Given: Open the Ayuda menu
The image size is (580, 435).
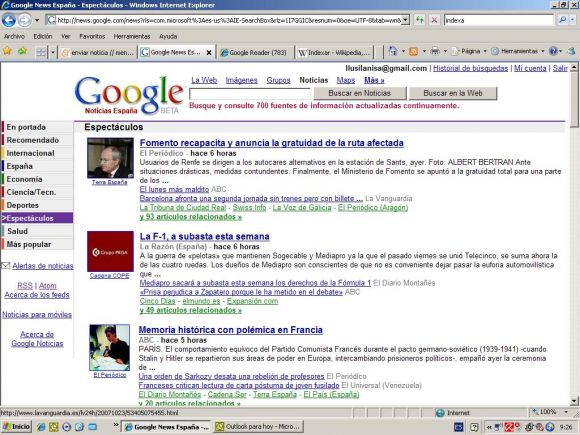Looking at the screenshot, I should [168, 36].
